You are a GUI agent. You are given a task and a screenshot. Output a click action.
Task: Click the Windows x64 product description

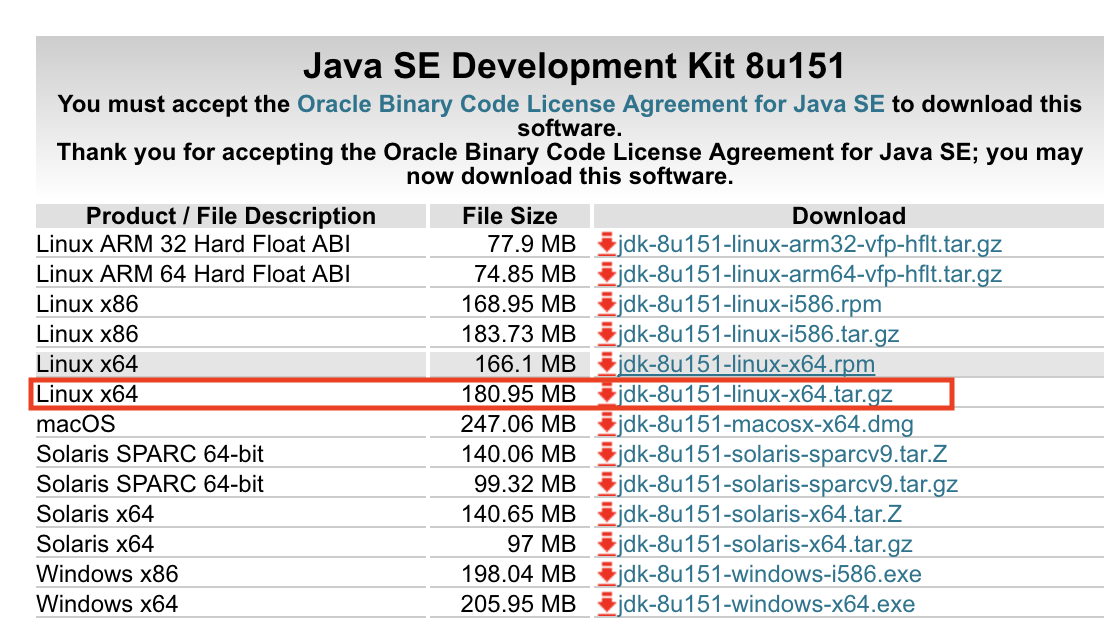(107, 604)
